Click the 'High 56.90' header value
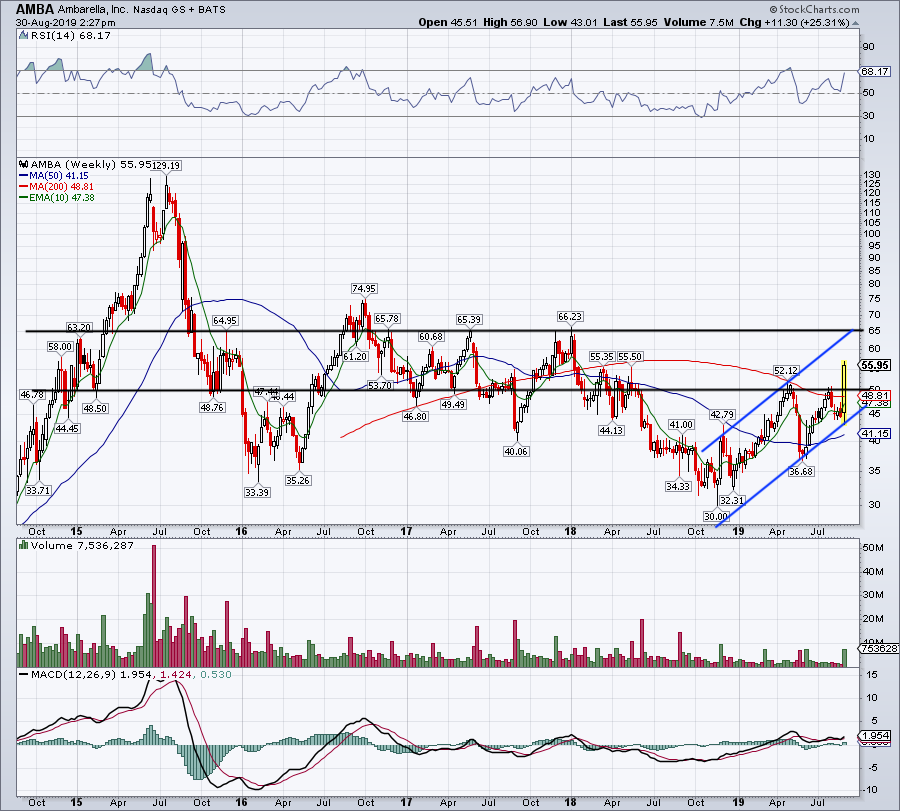The width and height of the screenshot is (900, 811). pyautogui.click(x=510, y=22)
